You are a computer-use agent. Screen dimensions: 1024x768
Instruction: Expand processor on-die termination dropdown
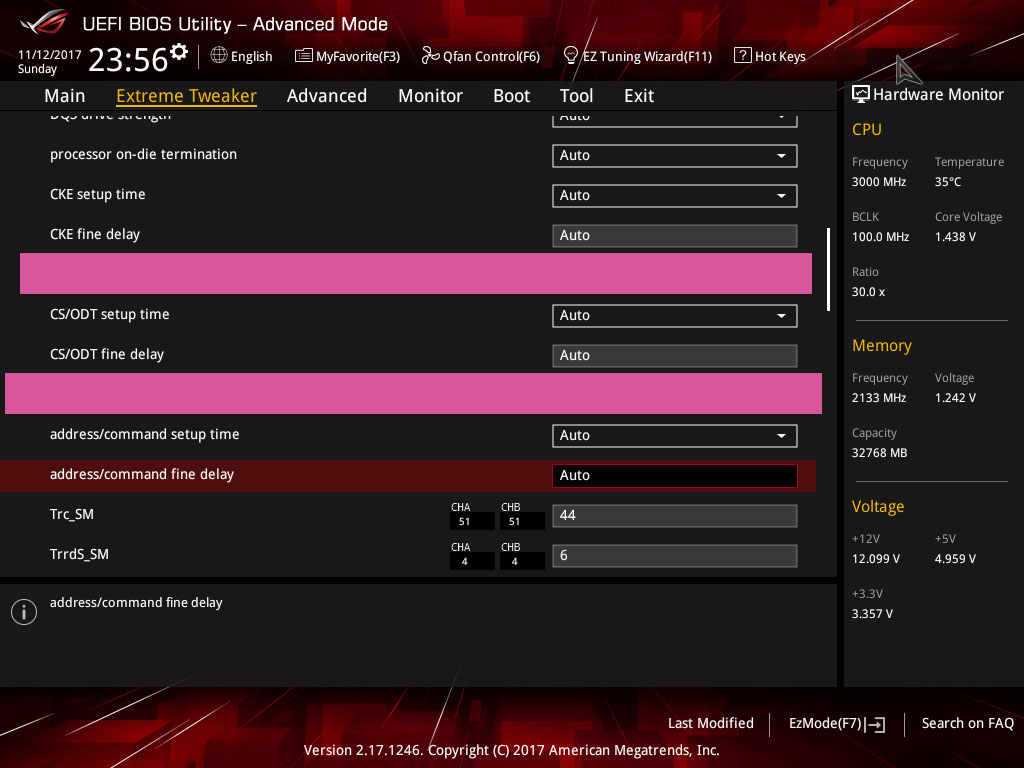675,155
